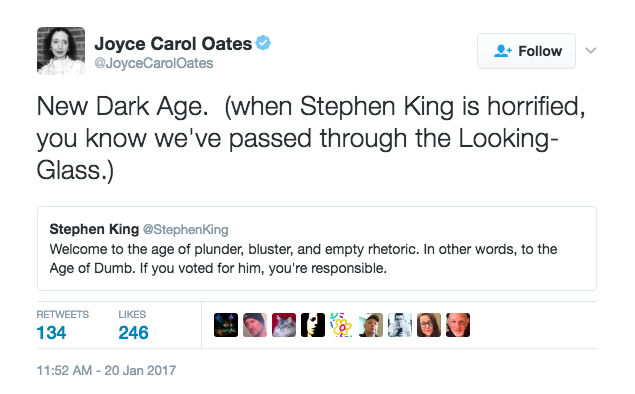Click the blue verified badge icon

click(x=263, y=43)
